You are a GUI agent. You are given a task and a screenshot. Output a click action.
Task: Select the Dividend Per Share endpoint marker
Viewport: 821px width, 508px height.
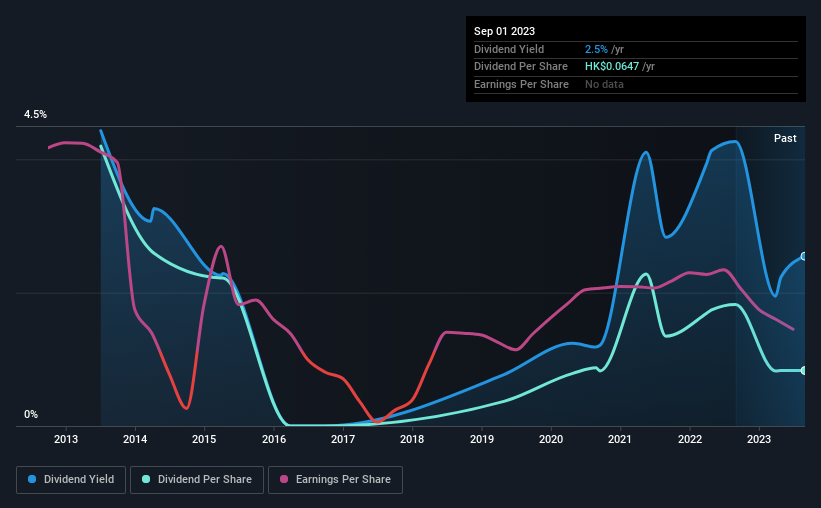point(804,370)
